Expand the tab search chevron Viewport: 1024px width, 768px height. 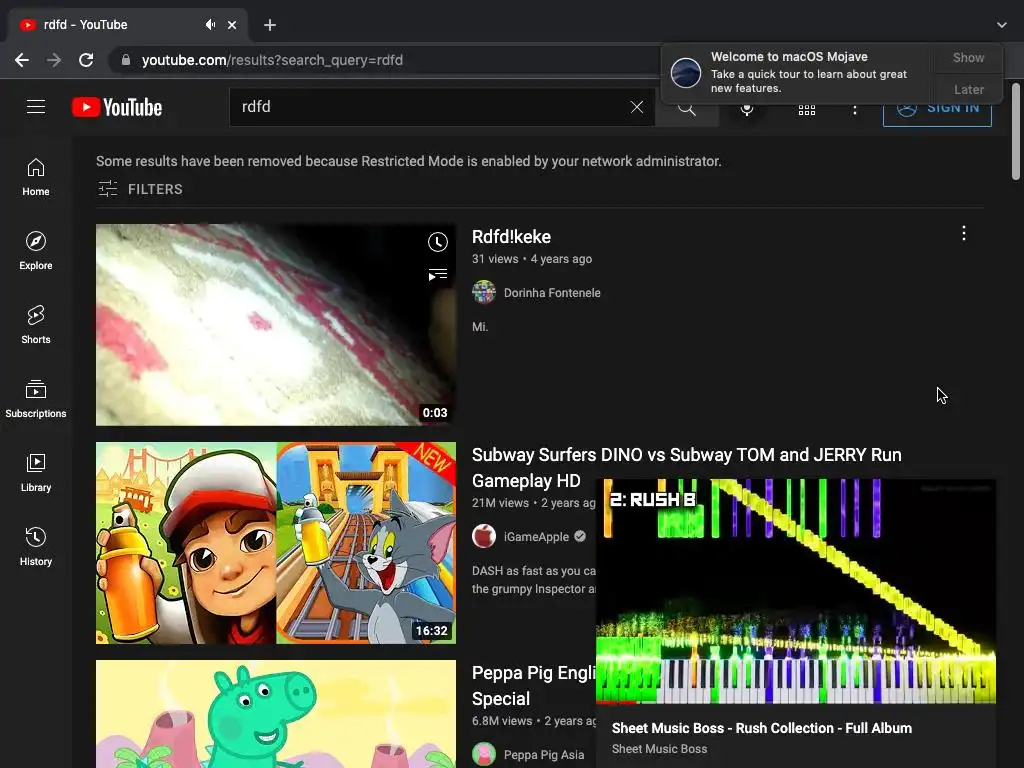pos(1002,25)
